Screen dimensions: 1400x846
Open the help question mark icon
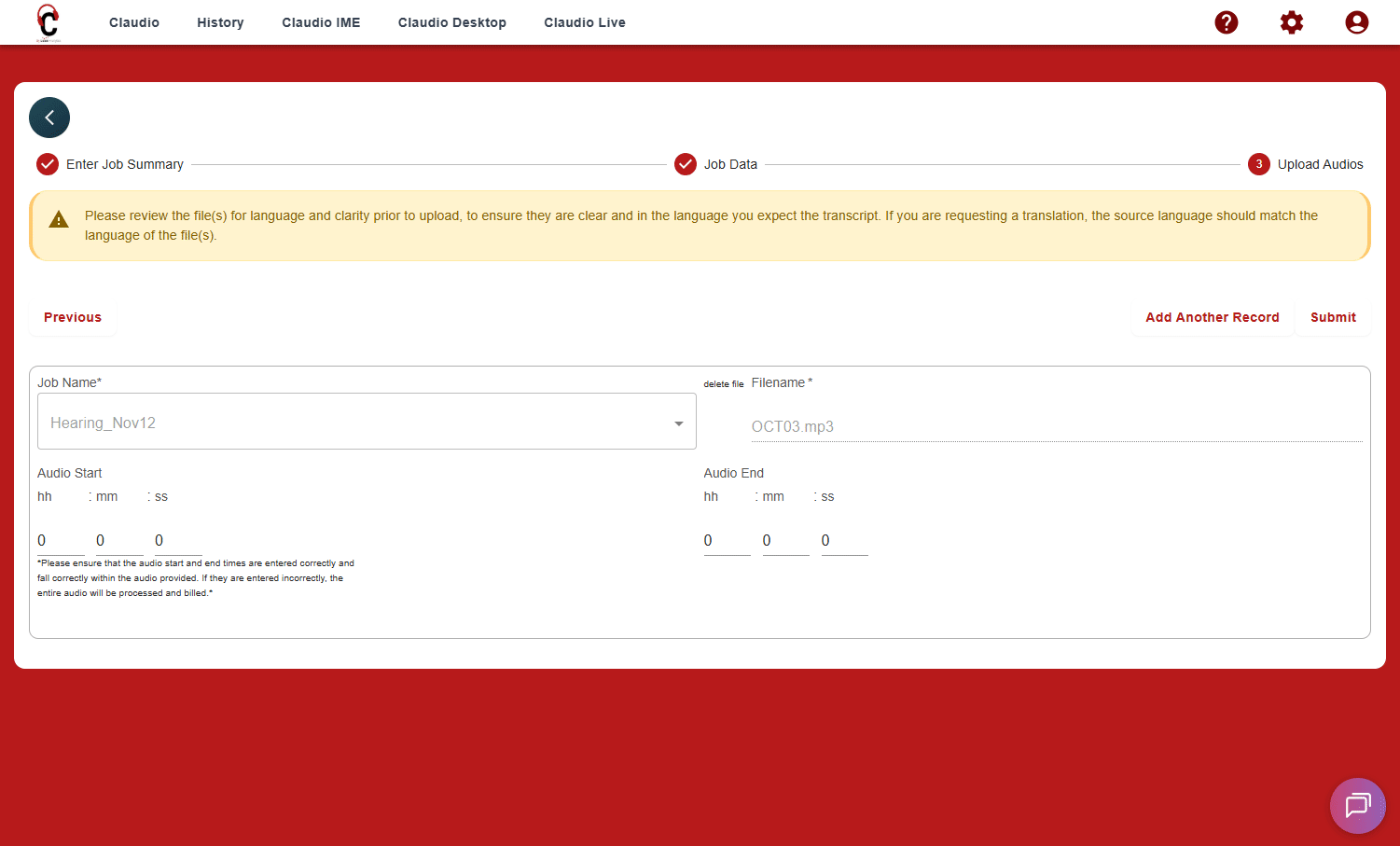1226,22
